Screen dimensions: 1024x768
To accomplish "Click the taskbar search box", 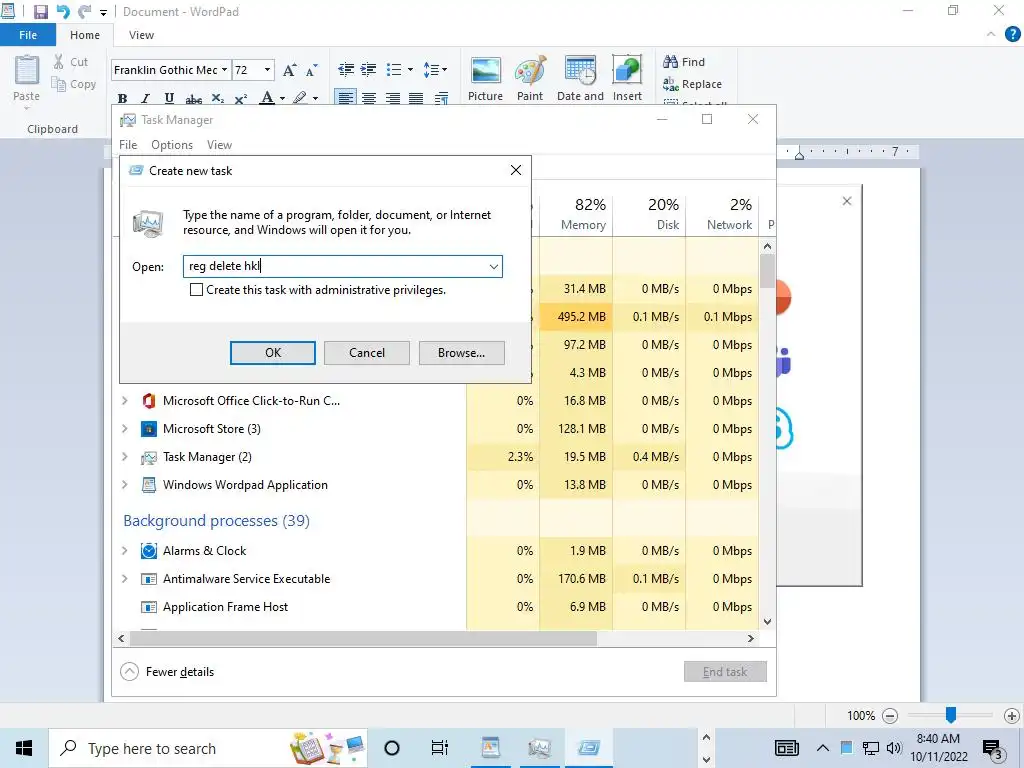I will (x=208, y=748).
